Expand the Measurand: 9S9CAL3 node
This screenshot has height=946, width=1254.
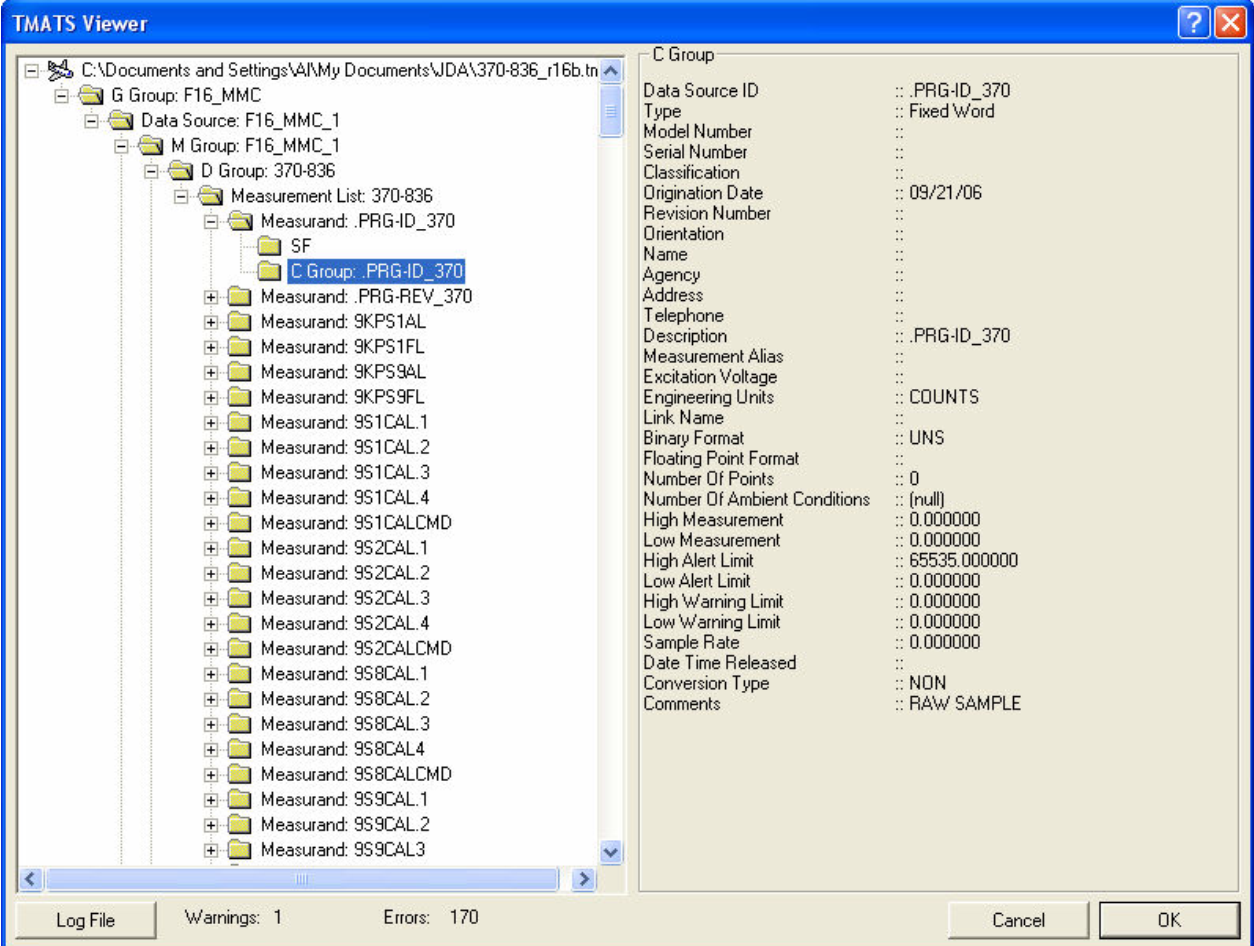point(211,849)
